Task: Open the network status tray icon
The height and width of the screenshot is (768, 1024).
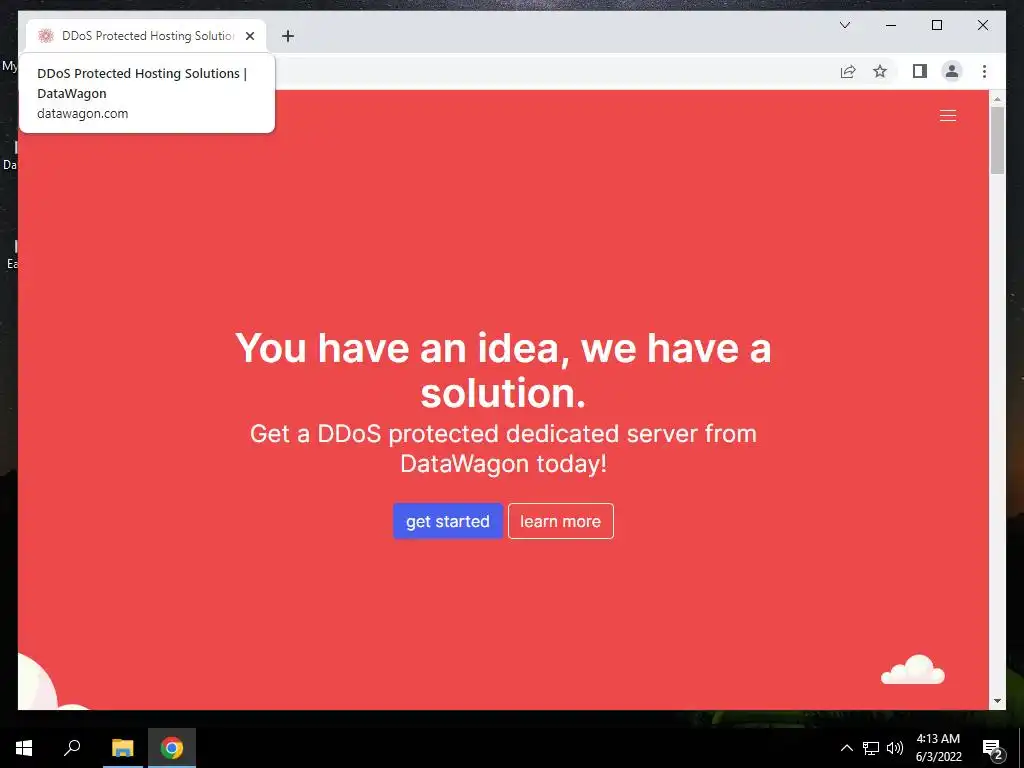Action: point(871,748)
